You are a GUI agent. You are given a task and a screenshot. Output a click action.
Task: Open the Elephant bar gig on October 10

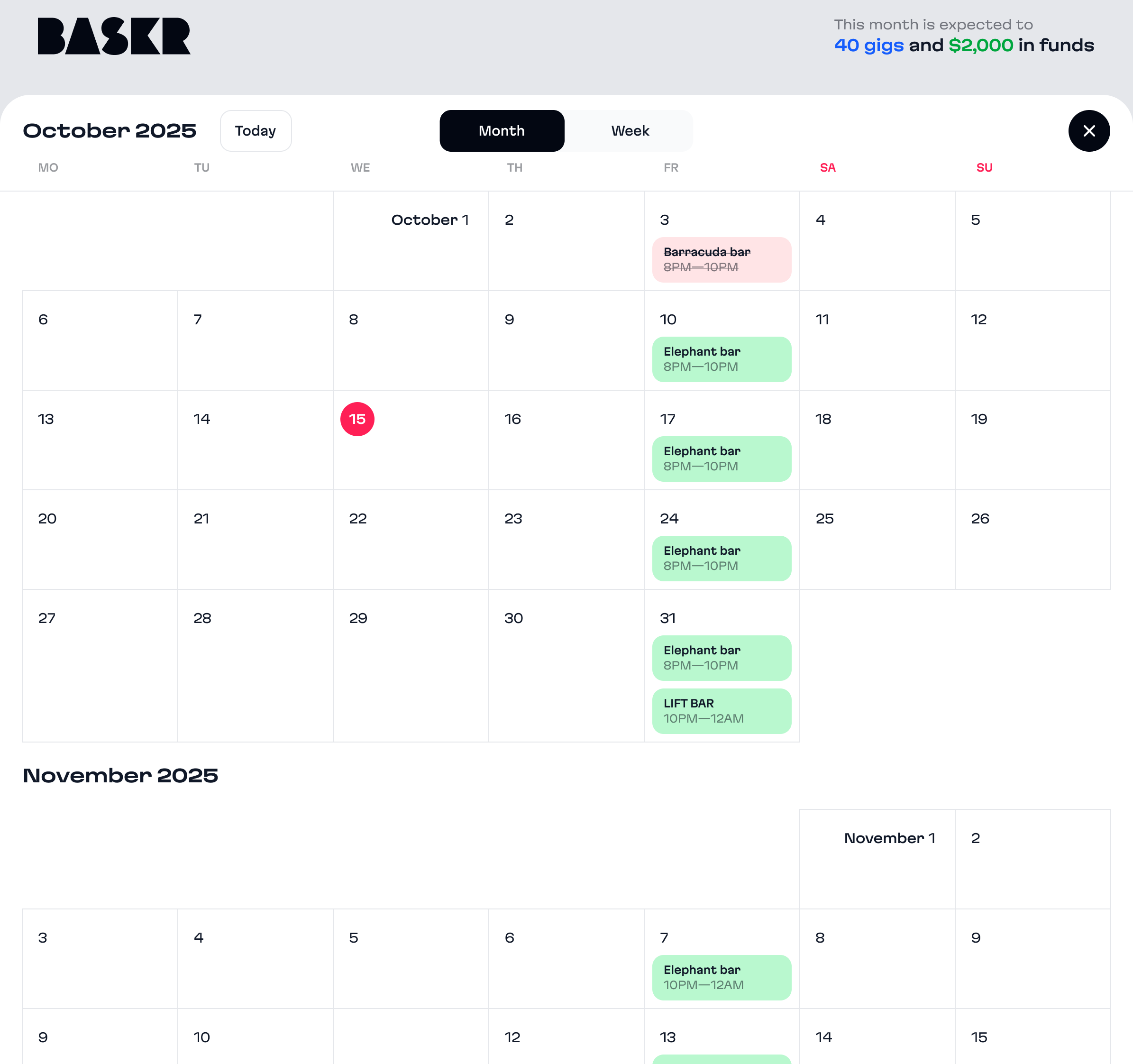tap(722, 359)
